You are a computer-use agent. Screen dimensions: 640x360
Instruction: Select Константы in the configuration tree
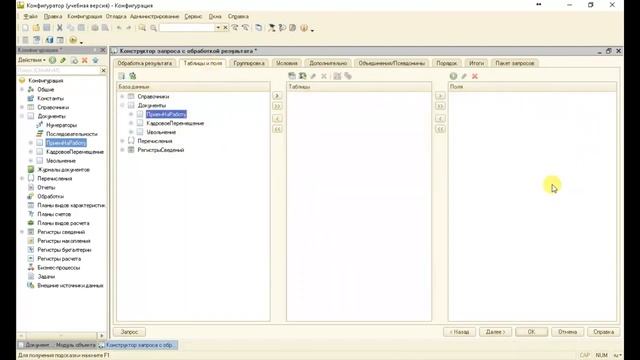click(50, 98)
